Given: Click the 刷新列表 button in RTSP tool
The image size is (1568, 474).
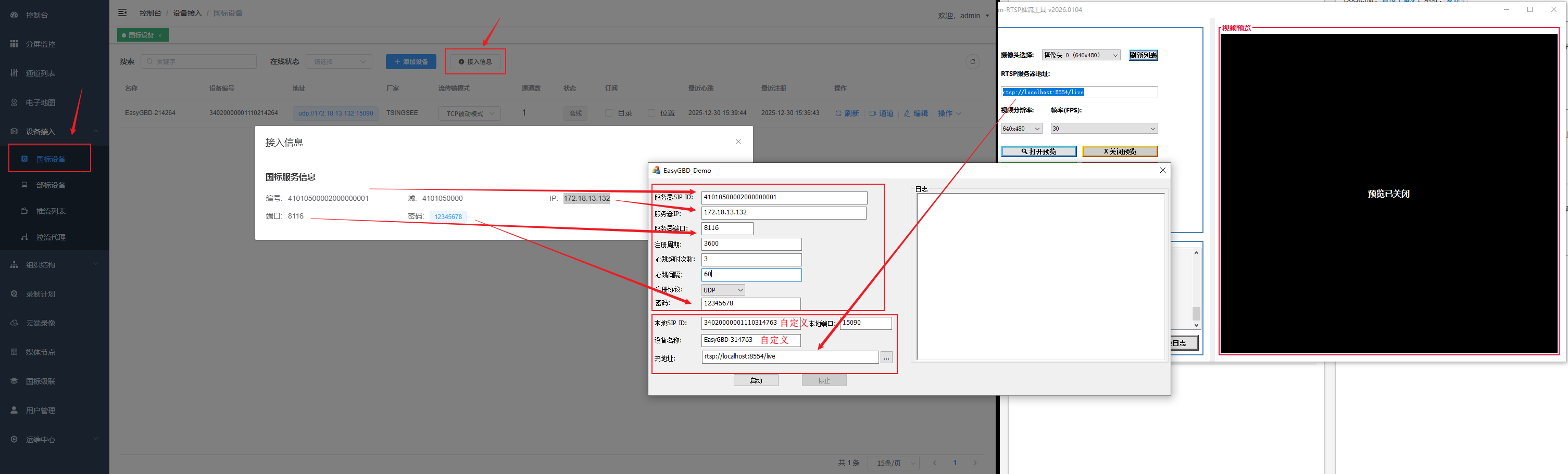Looking at the screenshot, I should [x=1143, y=55].
